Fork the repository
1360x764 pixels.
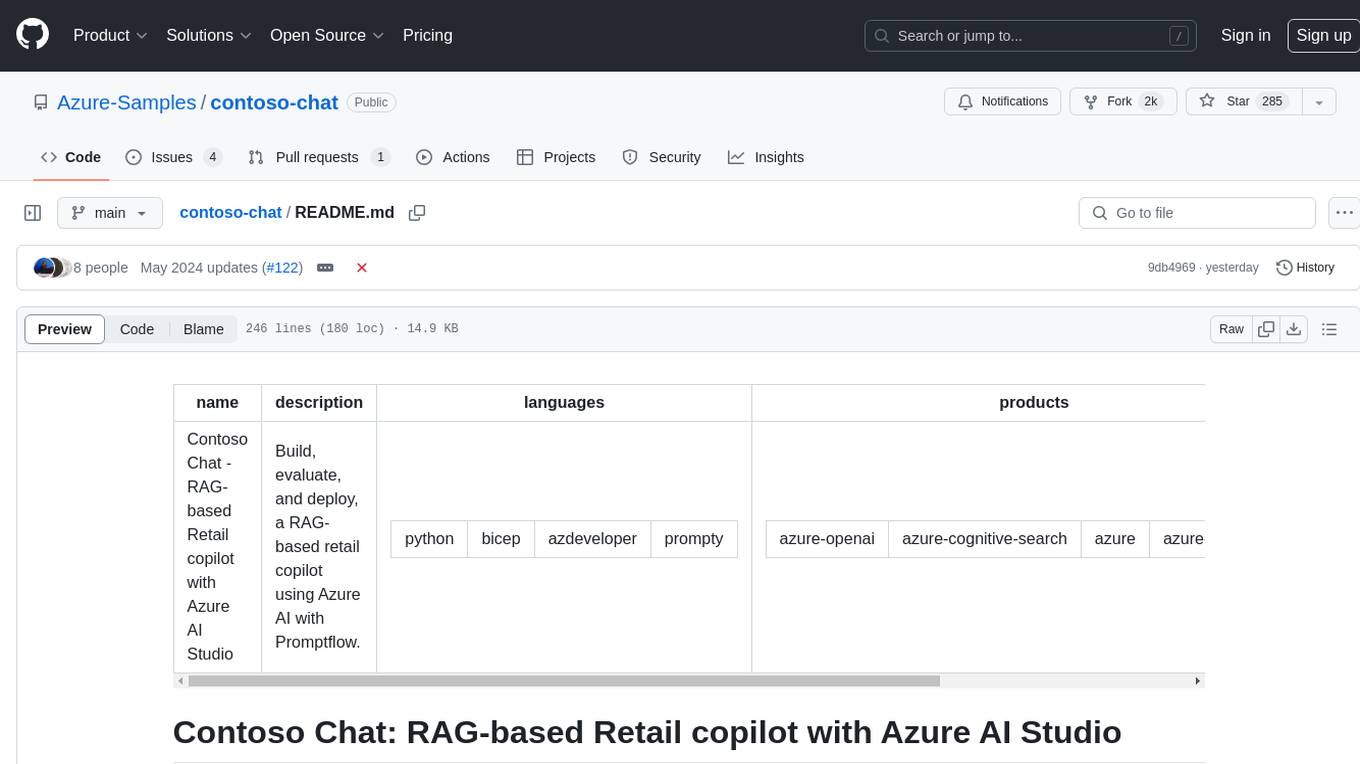click(1123, 101)
